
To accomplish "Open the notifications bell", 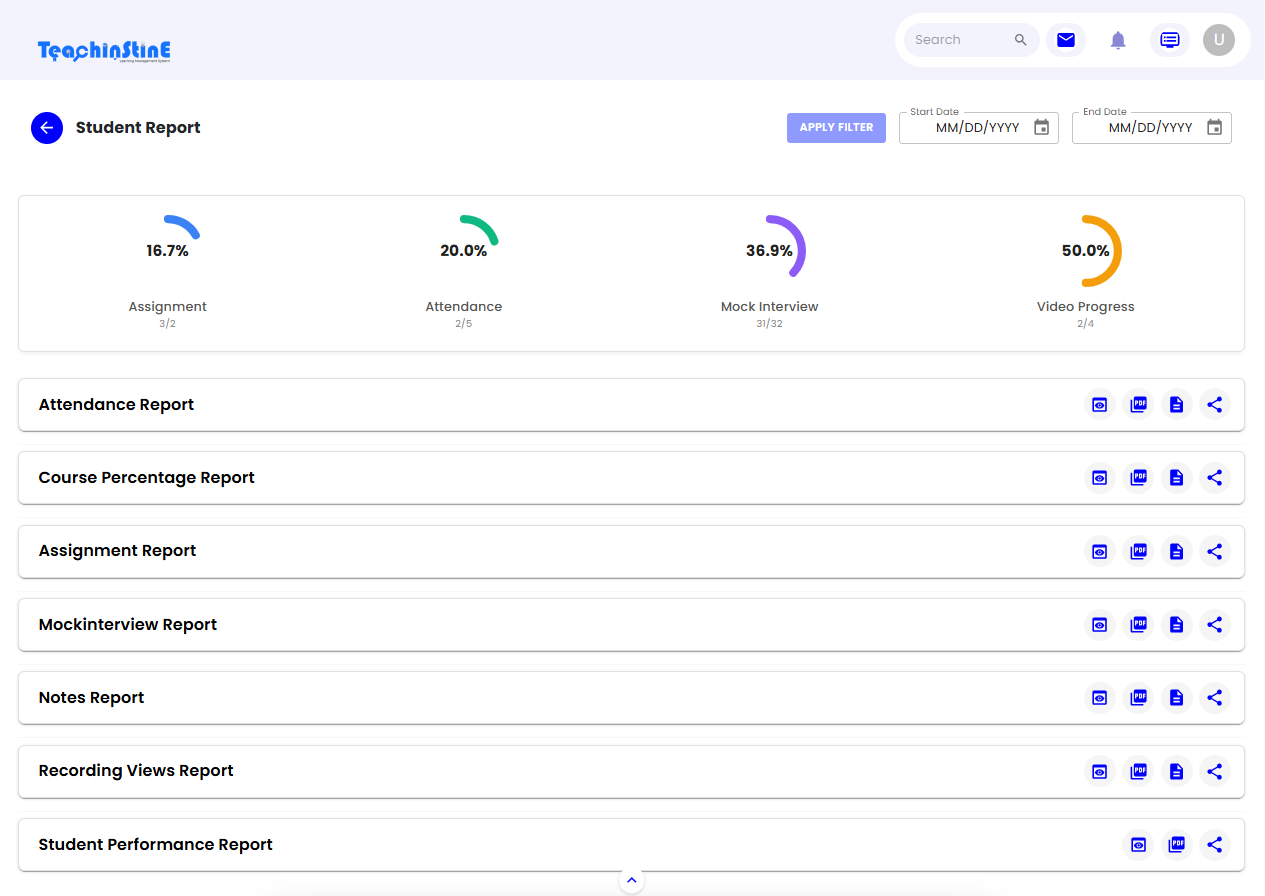I will point(1118,40).
